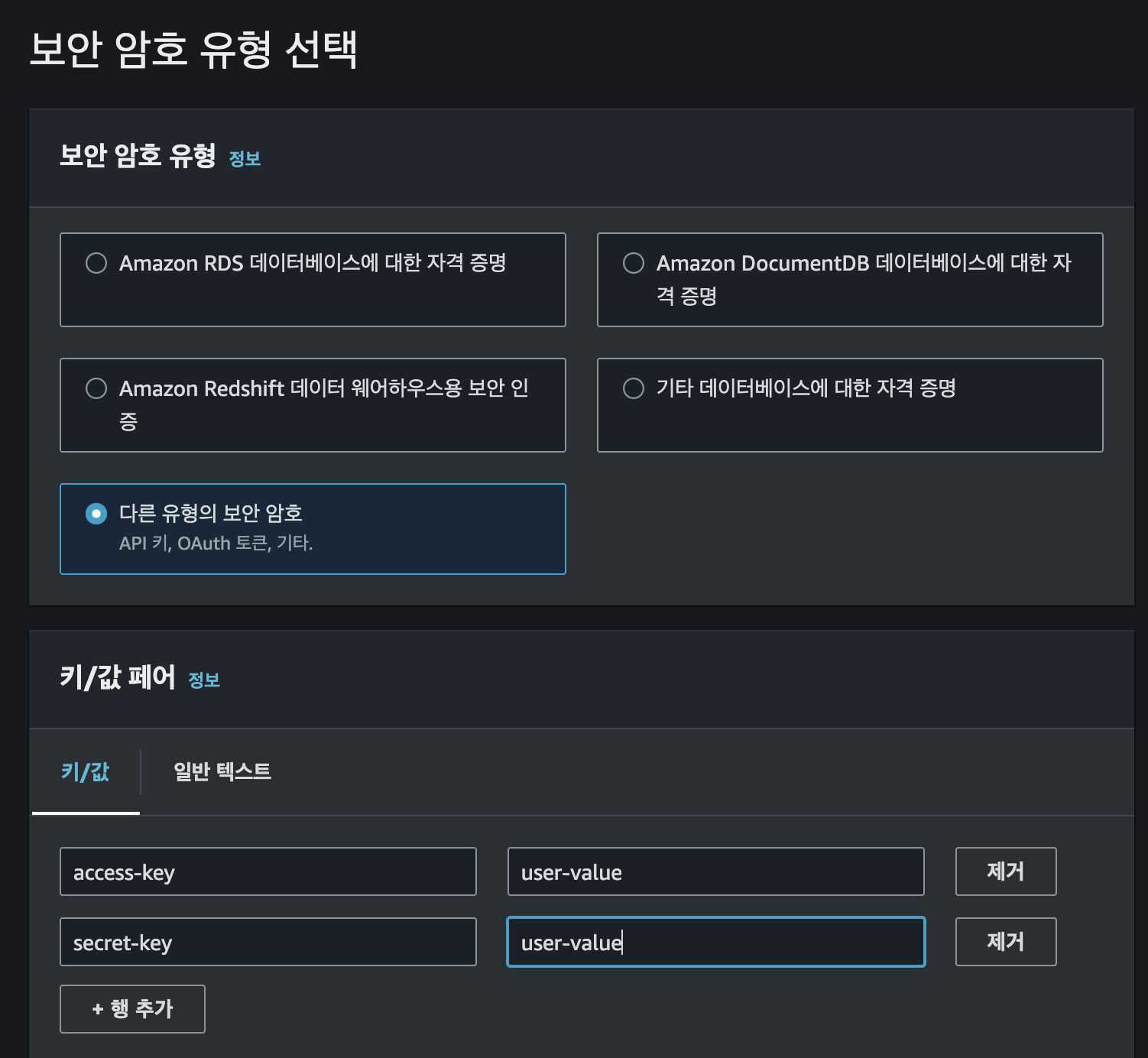This screenshot has width=1148, height=1058.
Task: Switch to the 일반 텍스트 tab
Action: pos(222,771)
